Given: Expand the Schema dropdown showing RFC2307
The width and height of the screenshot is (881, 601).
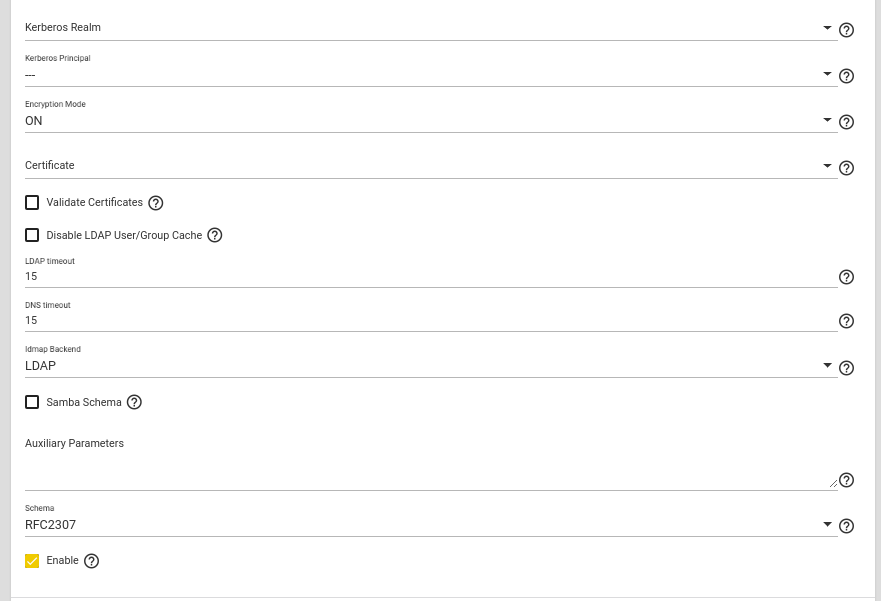Looking at the screenshot, I should point(430,524).
